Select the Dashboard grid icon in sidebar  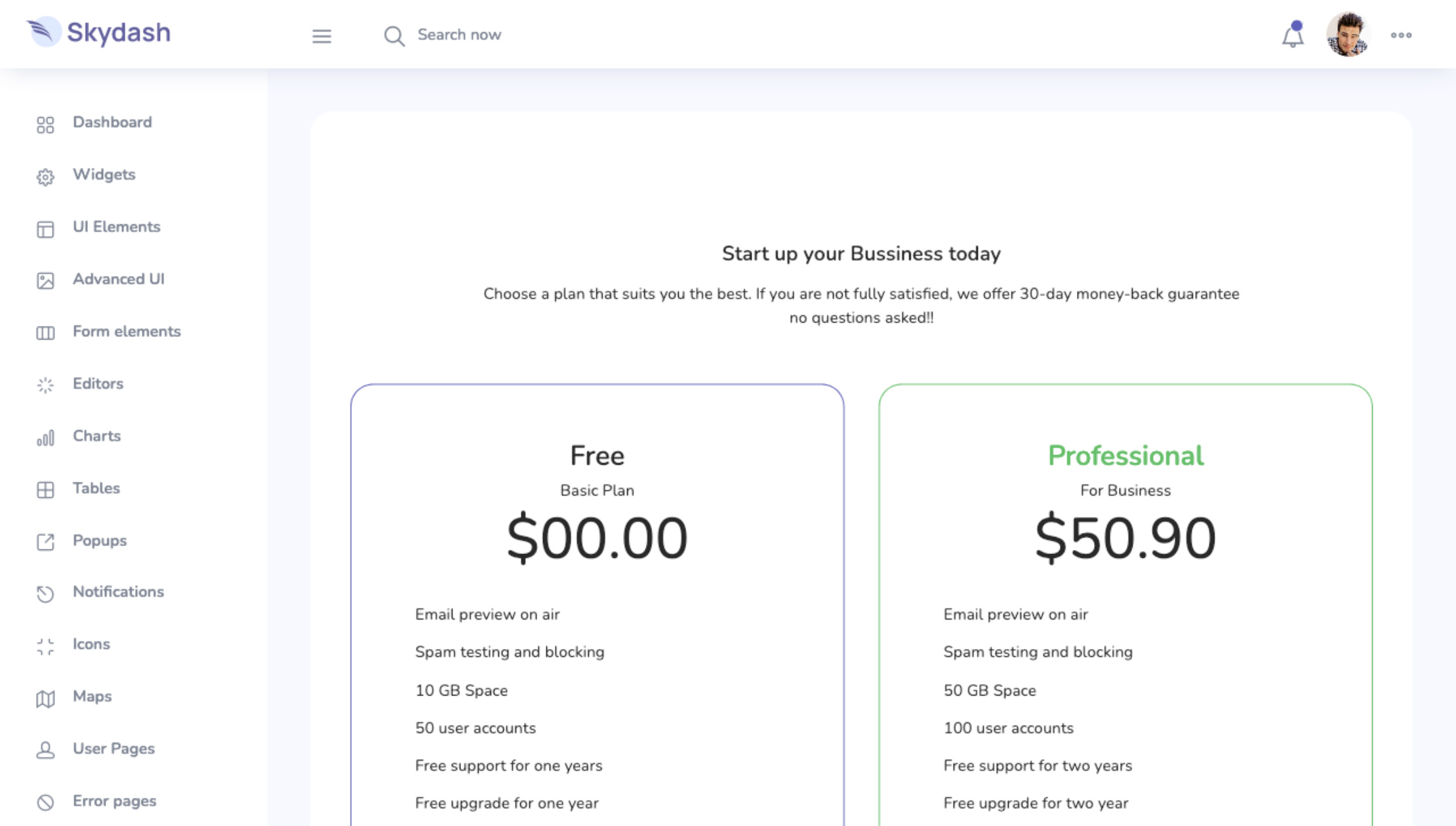point(45,125)
